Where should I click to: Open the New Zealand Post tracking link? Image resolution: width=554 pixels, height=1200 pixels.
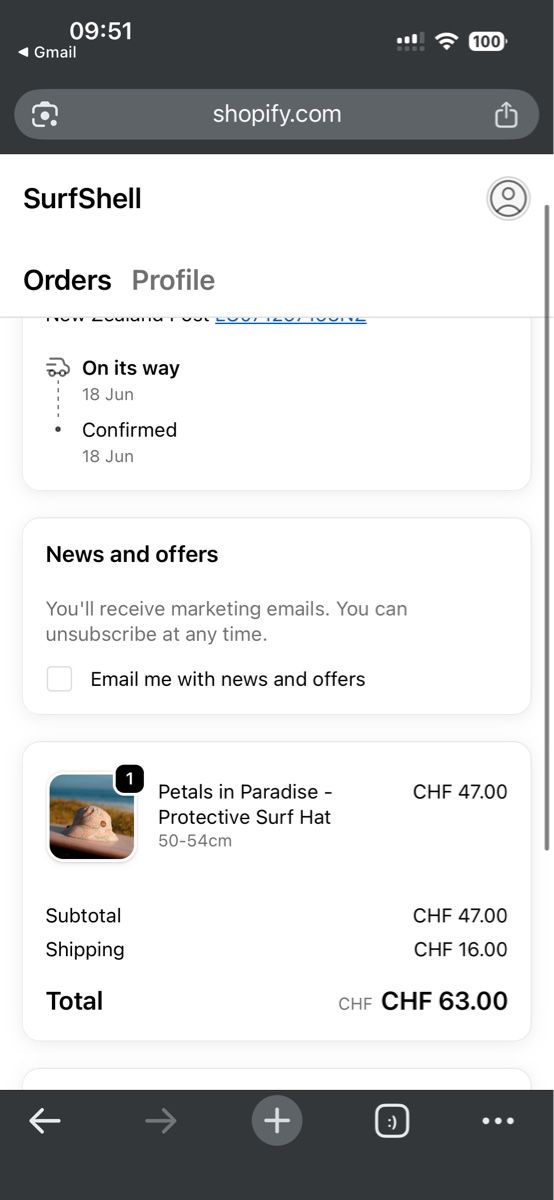tap(290, 316)
